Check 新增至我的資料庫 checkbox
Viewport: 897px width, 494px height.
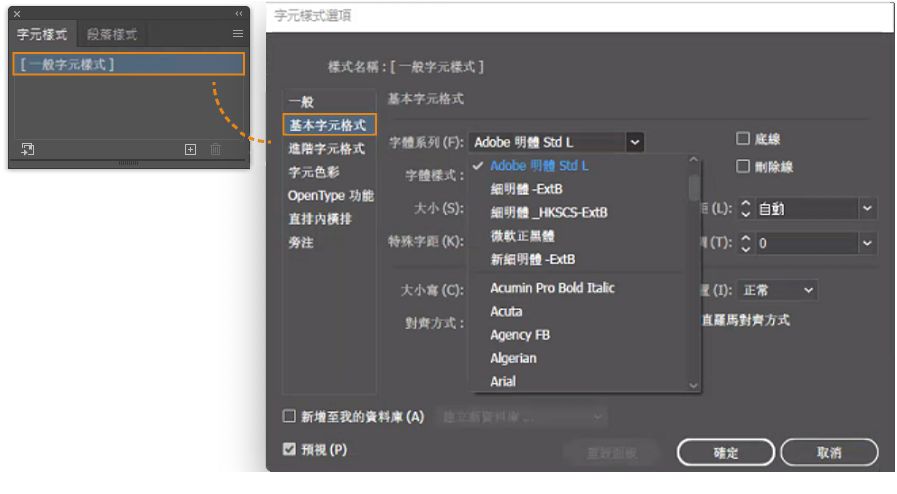289,416
